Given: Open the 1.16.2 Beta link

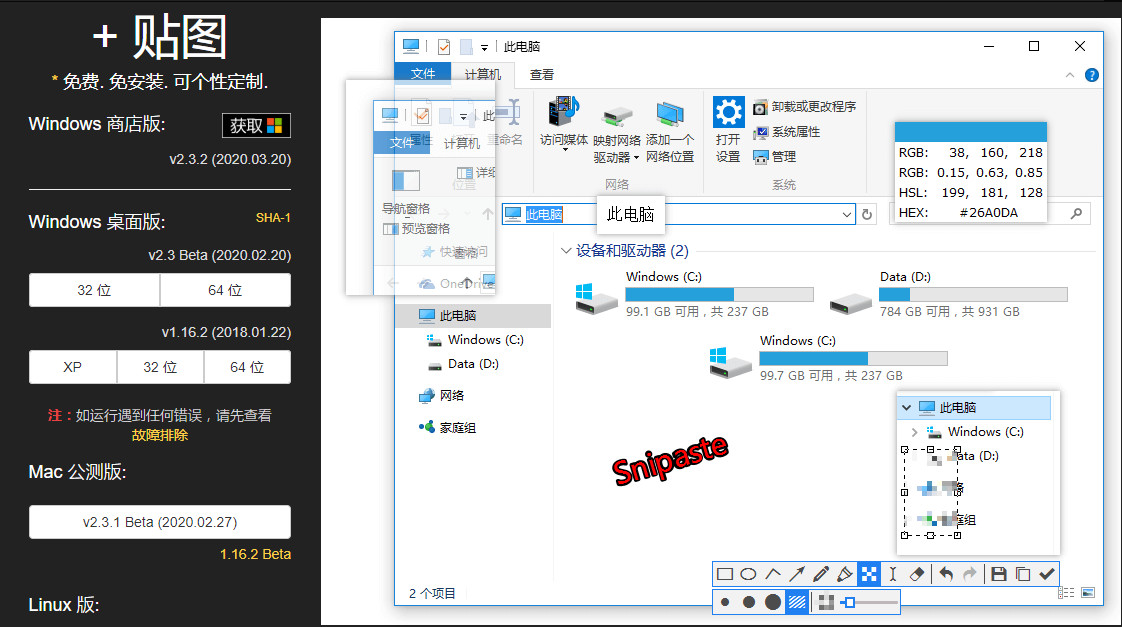Looking at the screenshot, I should coord(255,554).
